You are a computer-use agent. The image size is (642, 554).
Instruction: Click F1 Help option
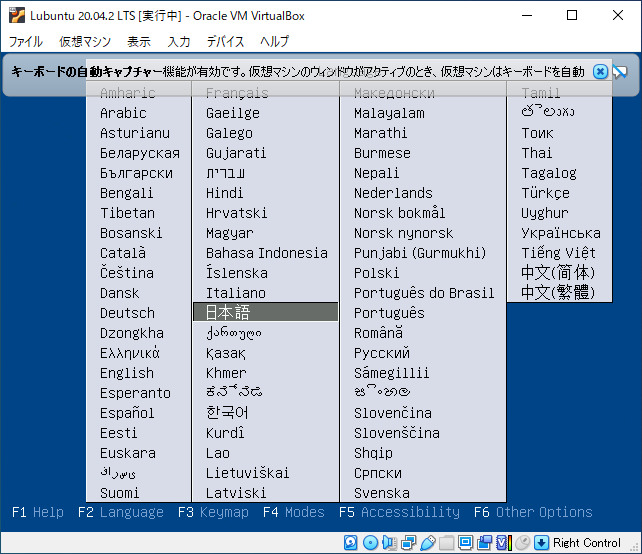click(38, 512)
